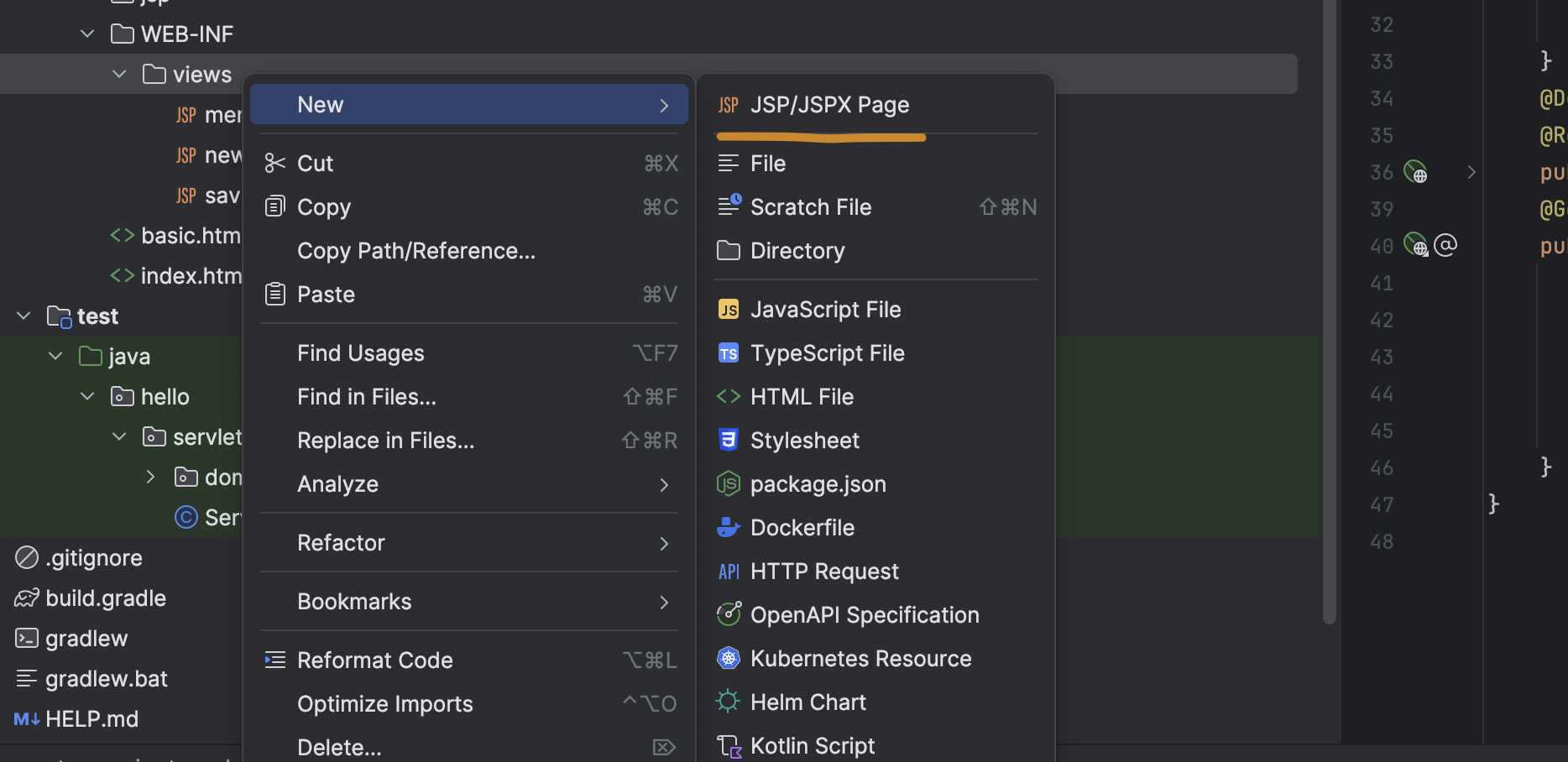This screenshot has height=762, width=1568.
Task: Click the Kubernetes Resource wheel icon
Action: 729,659
